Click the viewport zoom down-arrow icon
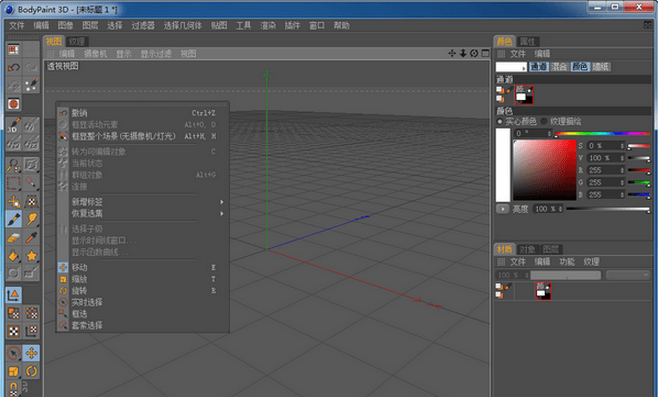This screenshot has width=658, height=397. [463, 53]
